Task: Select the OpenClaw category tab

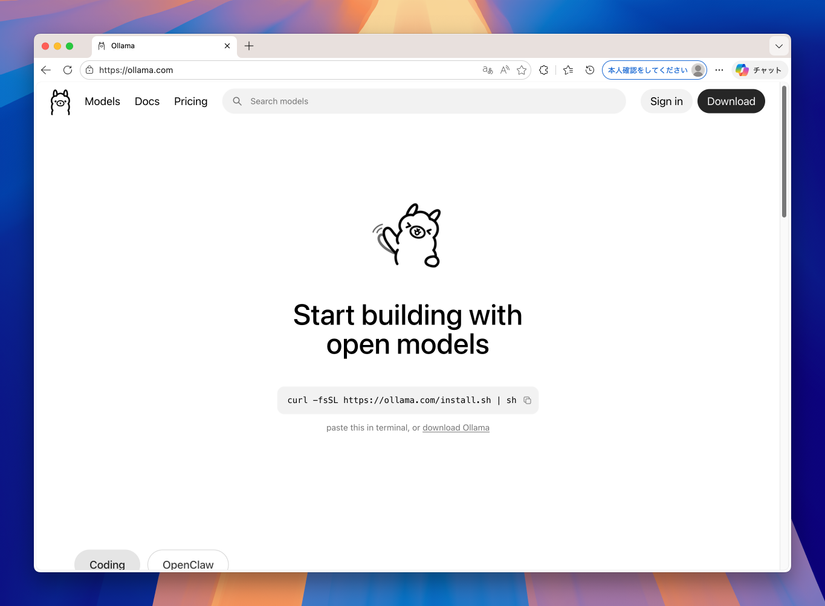Action: point(188,561)
